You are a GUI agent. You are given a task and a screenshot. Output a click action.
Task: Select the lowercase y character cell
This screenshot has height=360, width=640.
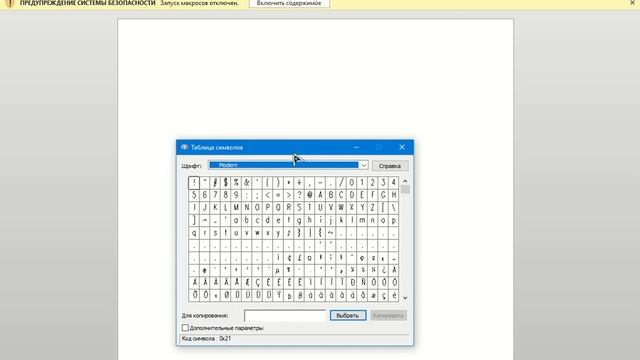point(278,233)
